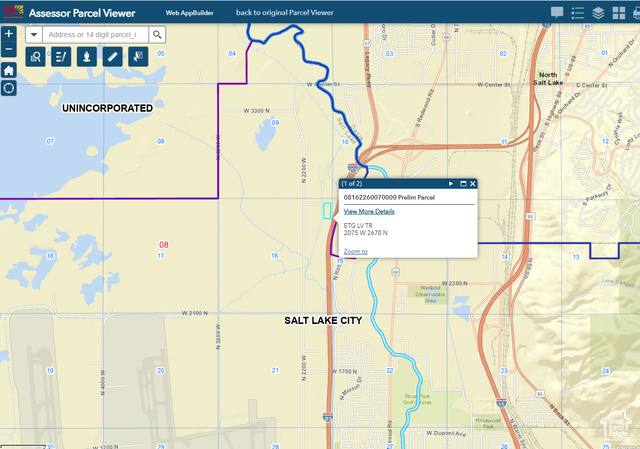Show next feature in parcel popup

[451, 184]
